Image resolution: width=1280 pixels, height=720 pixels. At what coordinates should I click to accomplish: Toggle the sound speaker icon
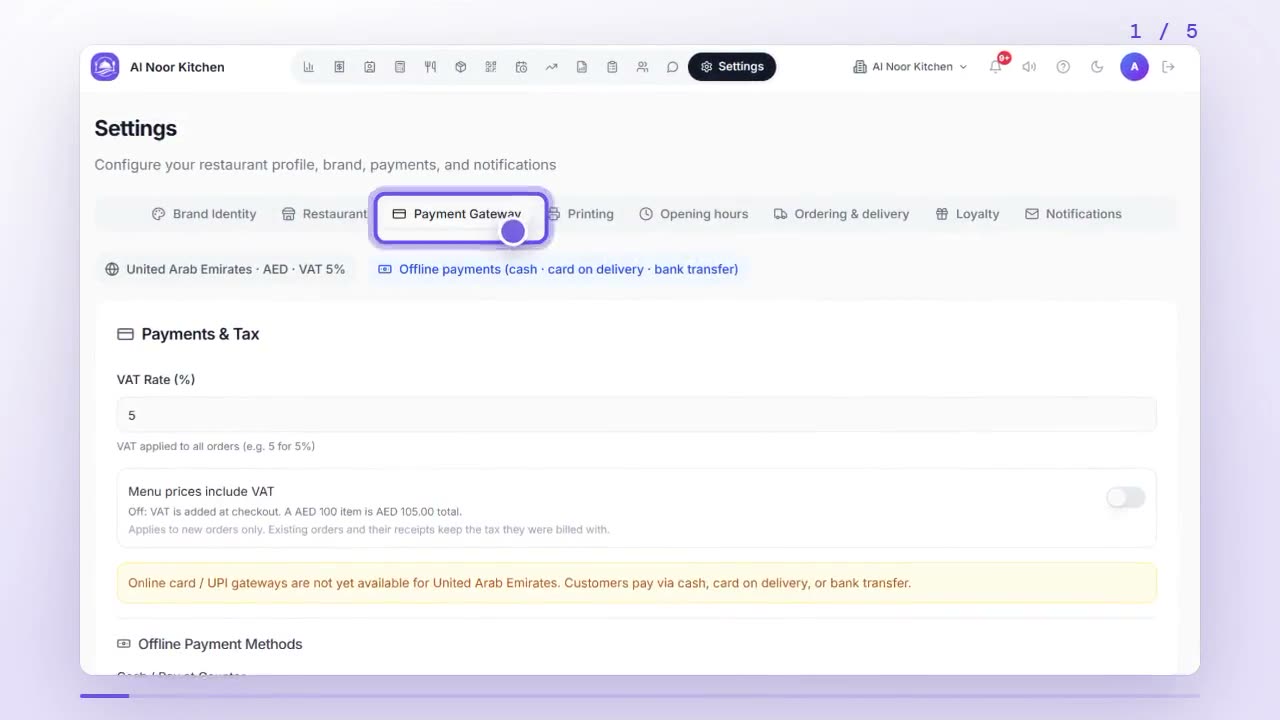tap(1029, 67)
